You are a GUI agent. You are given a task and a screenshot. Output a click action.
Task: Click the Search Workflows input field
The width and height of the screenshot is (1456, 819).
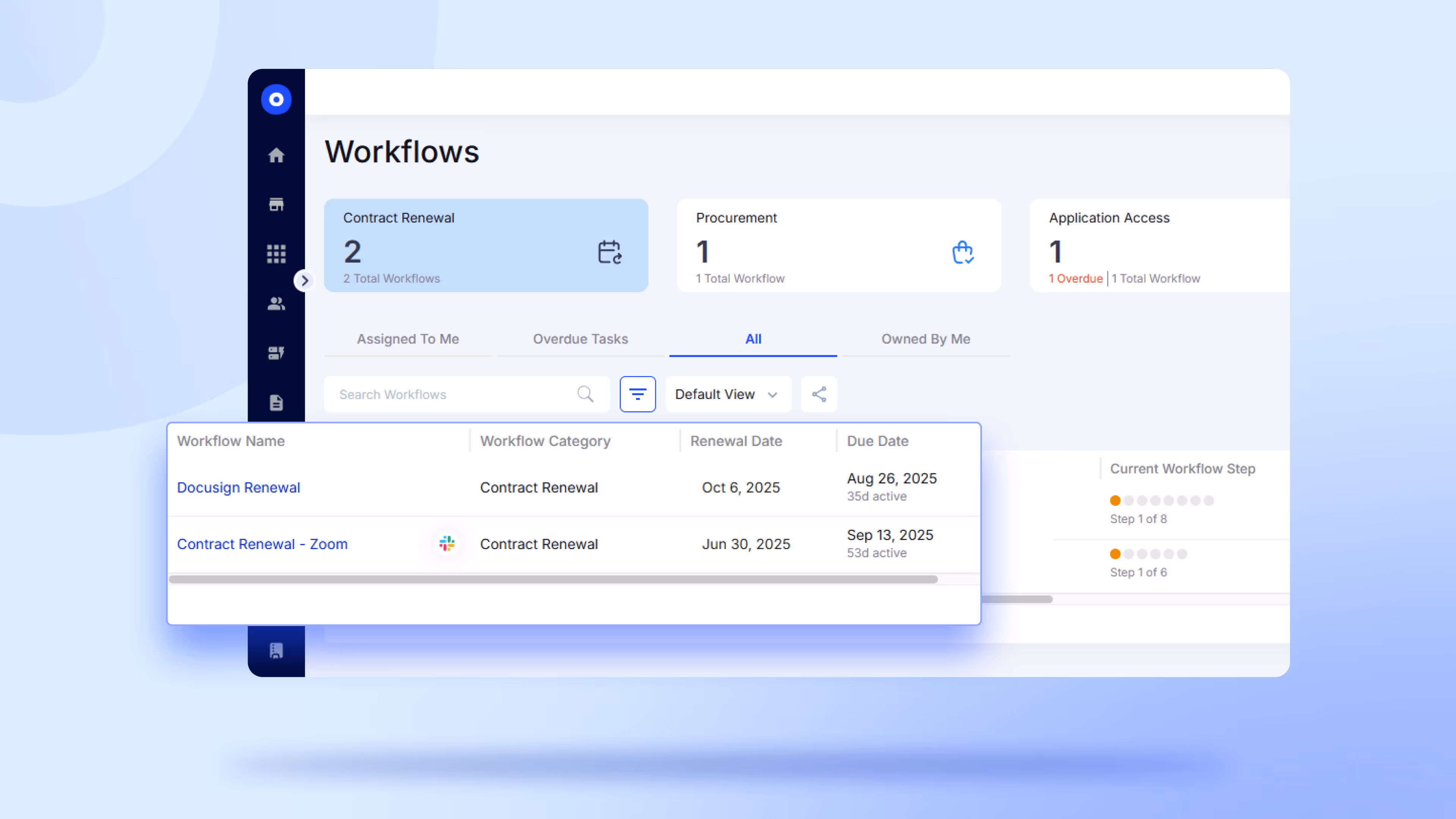pos(452,394)
